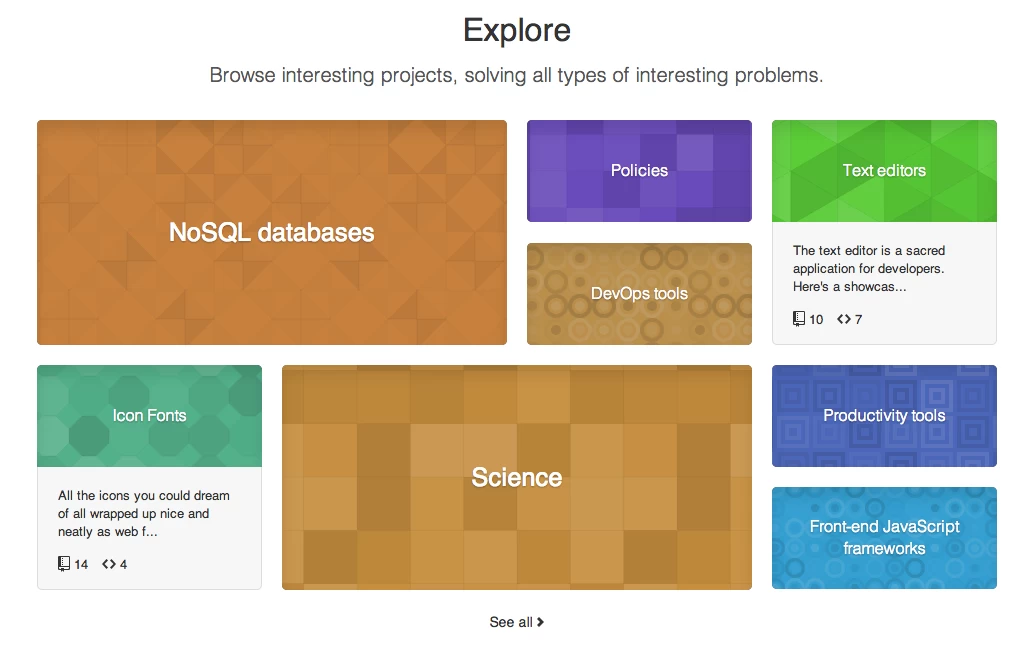1032x654 pixels.
Task: Open the green Text editors banner
Action: 884,171
